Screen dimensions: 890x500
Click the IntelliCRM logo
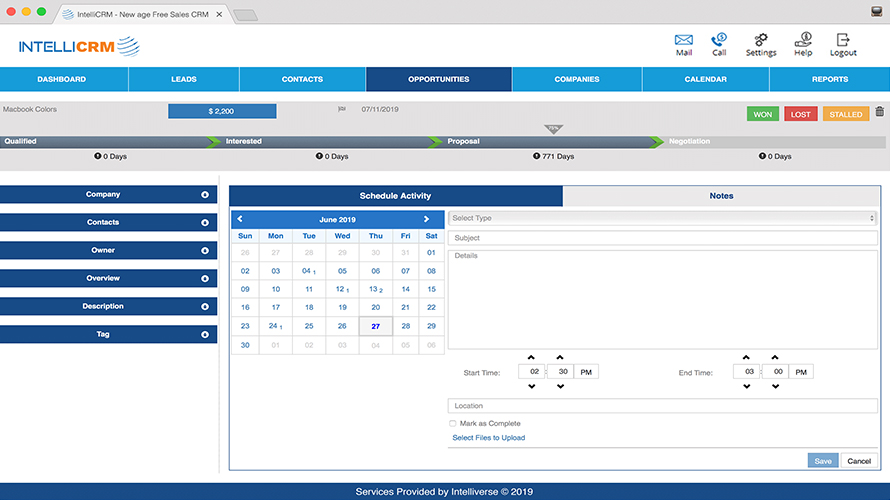[79, 47]
